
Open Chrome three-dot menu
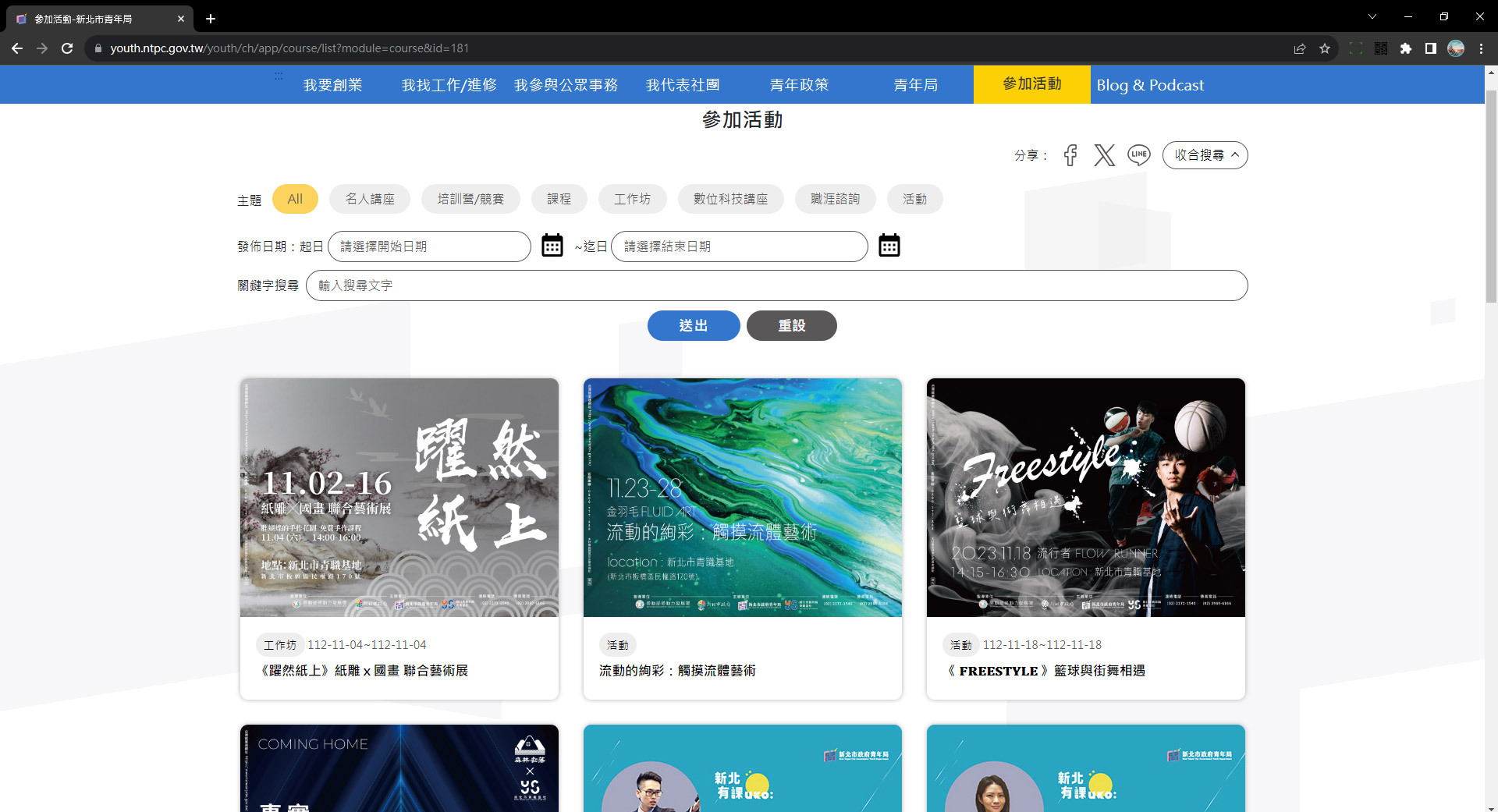point(1481,48)
